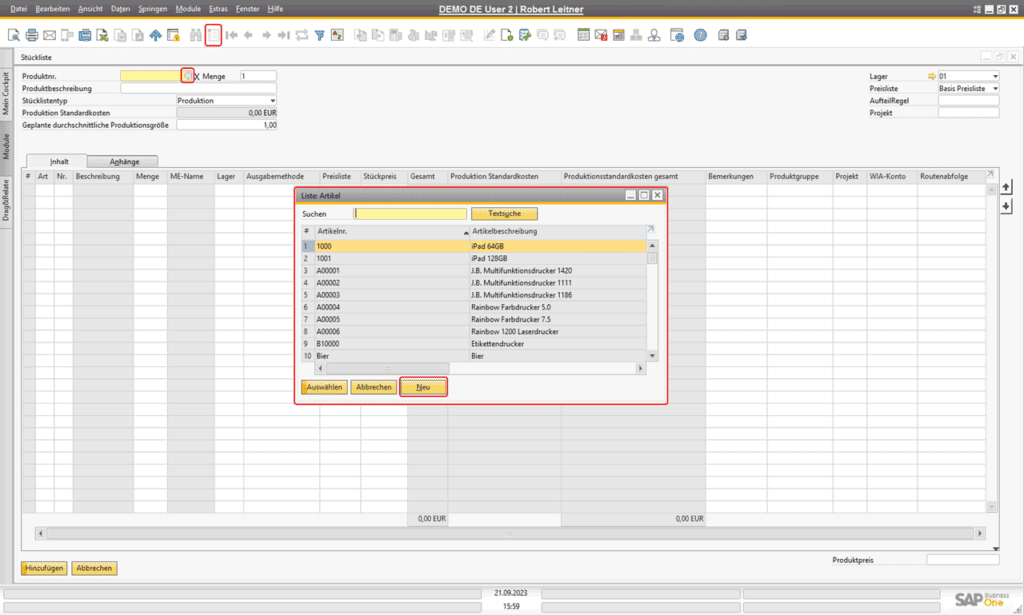Click the binoculars Find icon

[196, 35]
